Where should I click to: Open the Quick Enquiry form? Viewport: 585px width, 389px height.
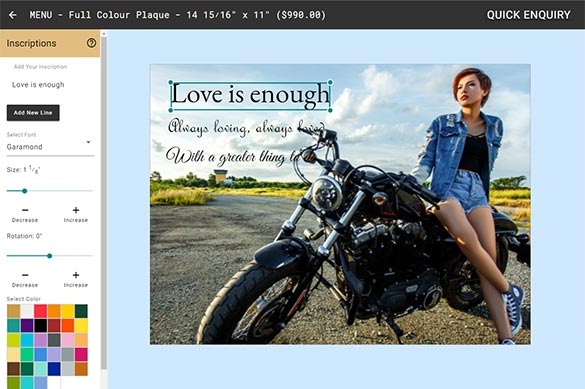pyautogui.click(x=528, y=15)
